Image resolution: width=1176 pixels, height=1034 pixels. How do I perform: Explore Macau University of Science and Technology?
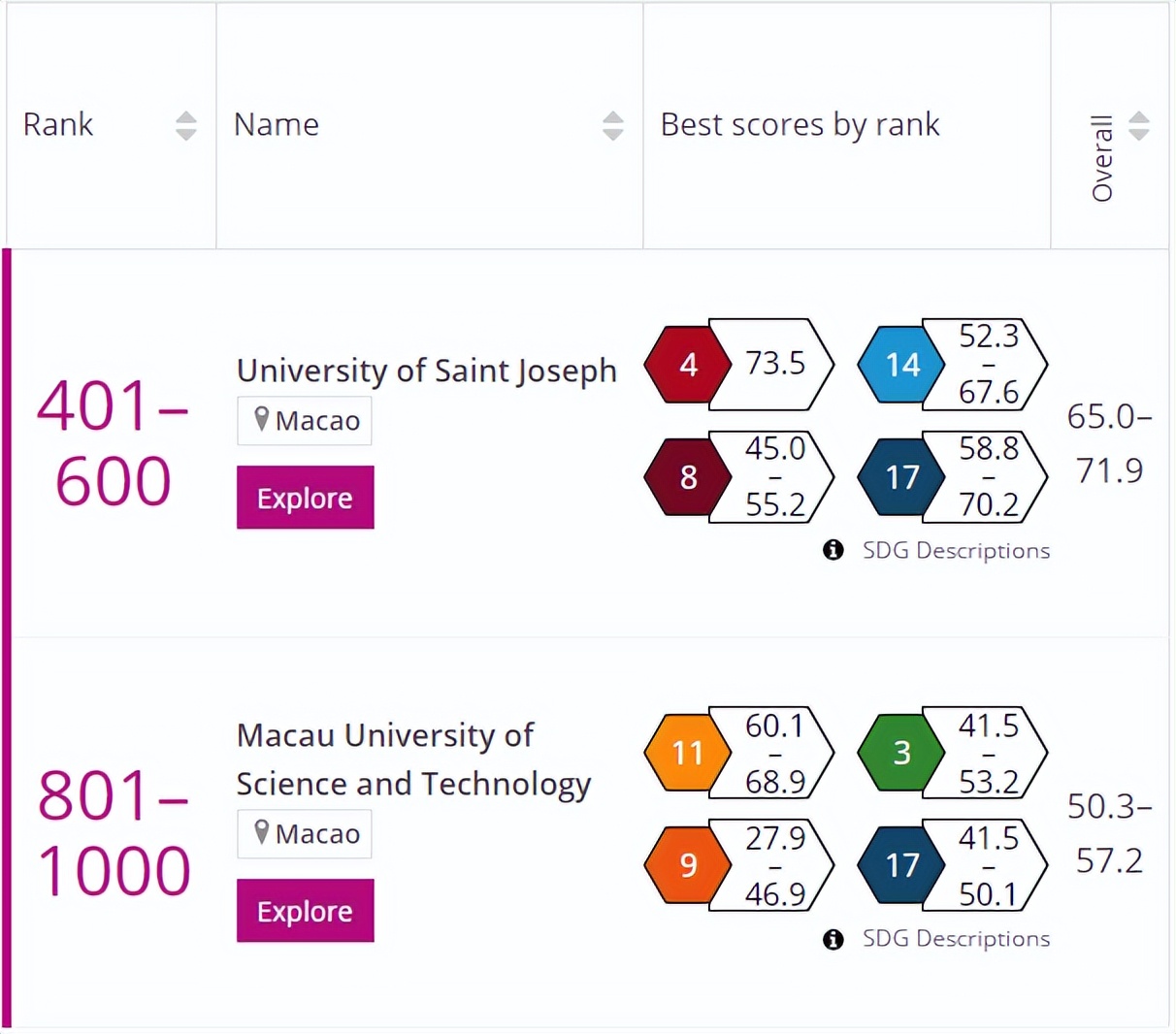tap(305, 911)
